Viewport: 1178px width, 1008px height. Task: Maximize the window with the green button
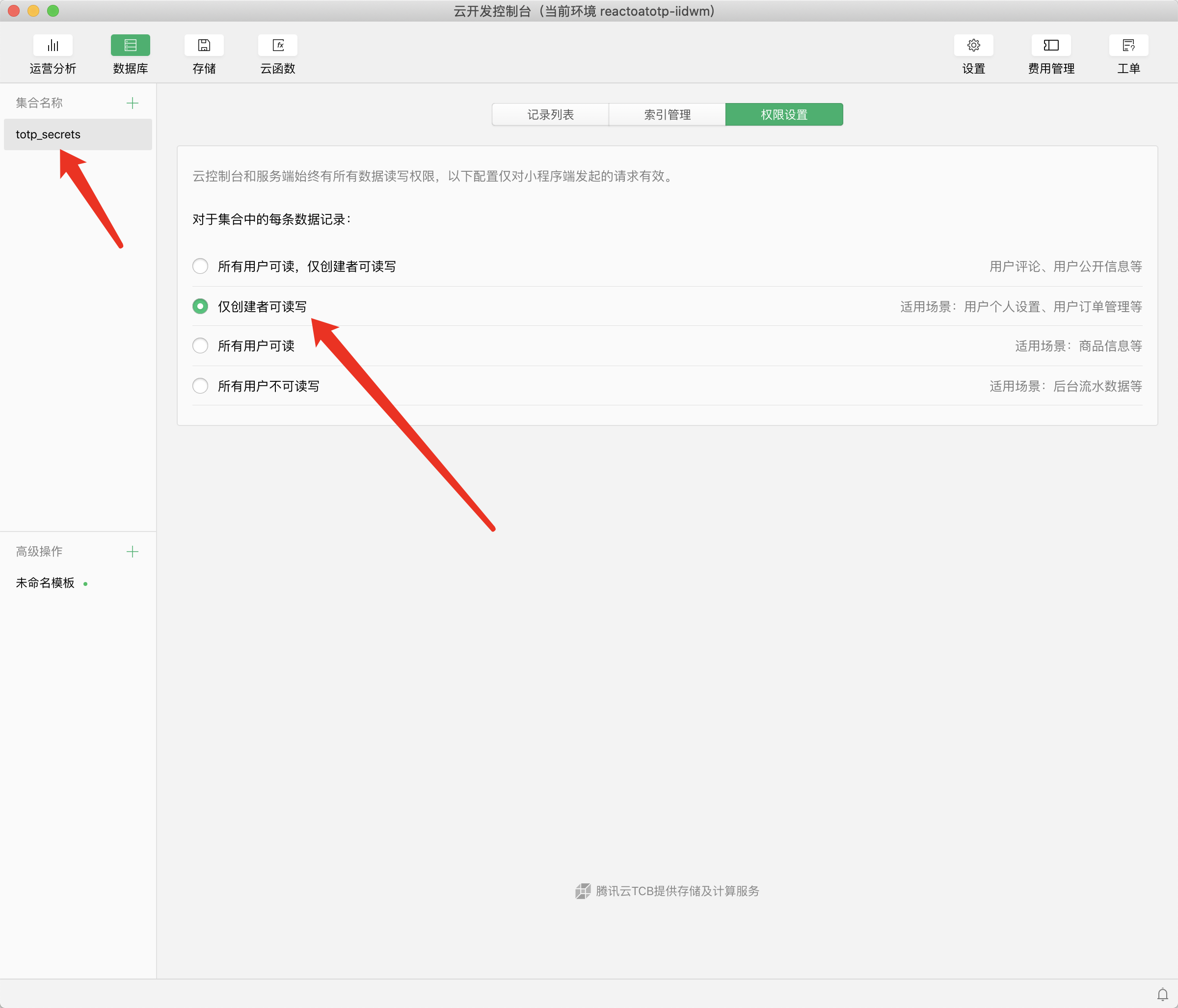tap(53, 11)
